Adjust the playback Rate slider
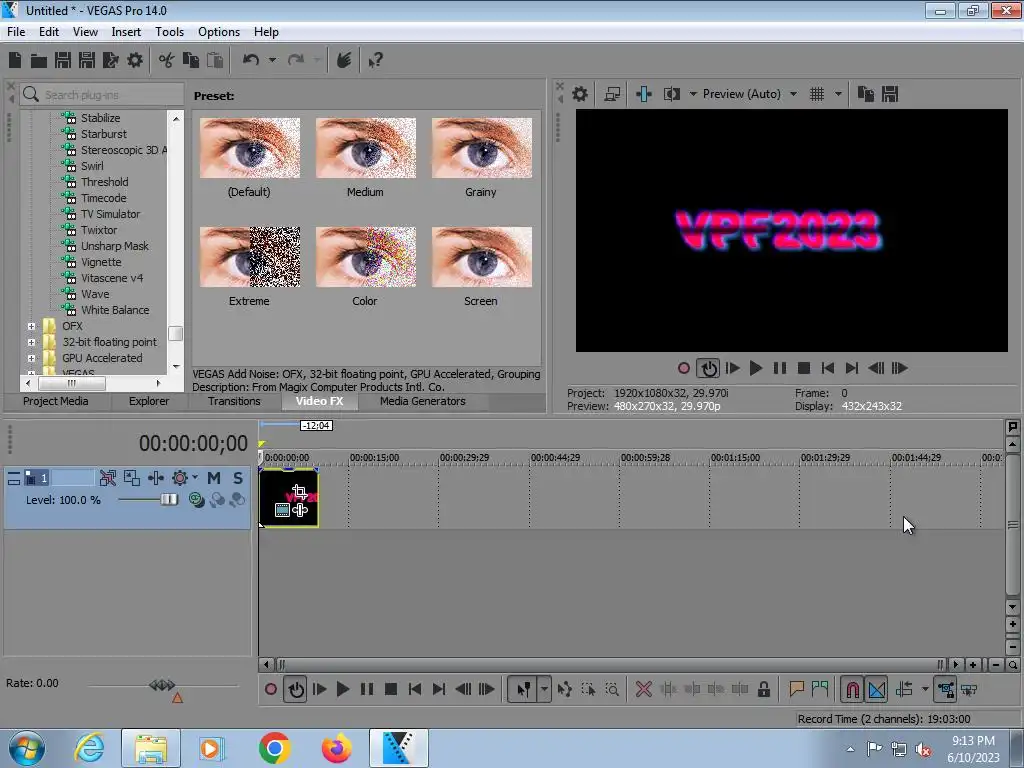Viewport: 1024px width, 768px height. click(x=162, y=684)
